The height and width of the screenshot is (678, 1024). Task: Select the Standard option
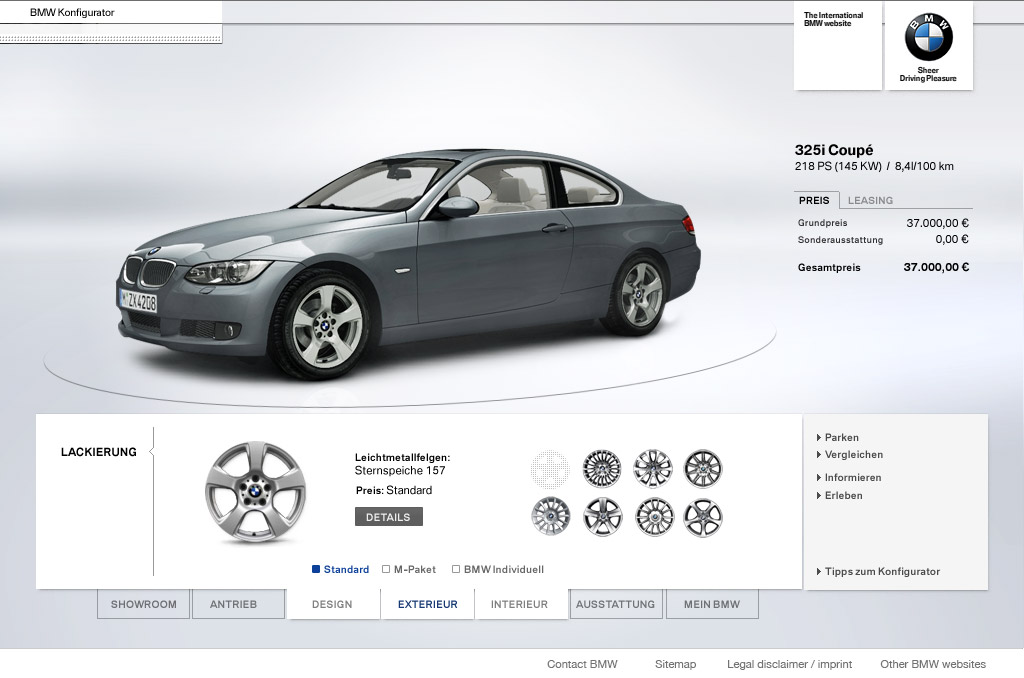click(x=341, y=570)
